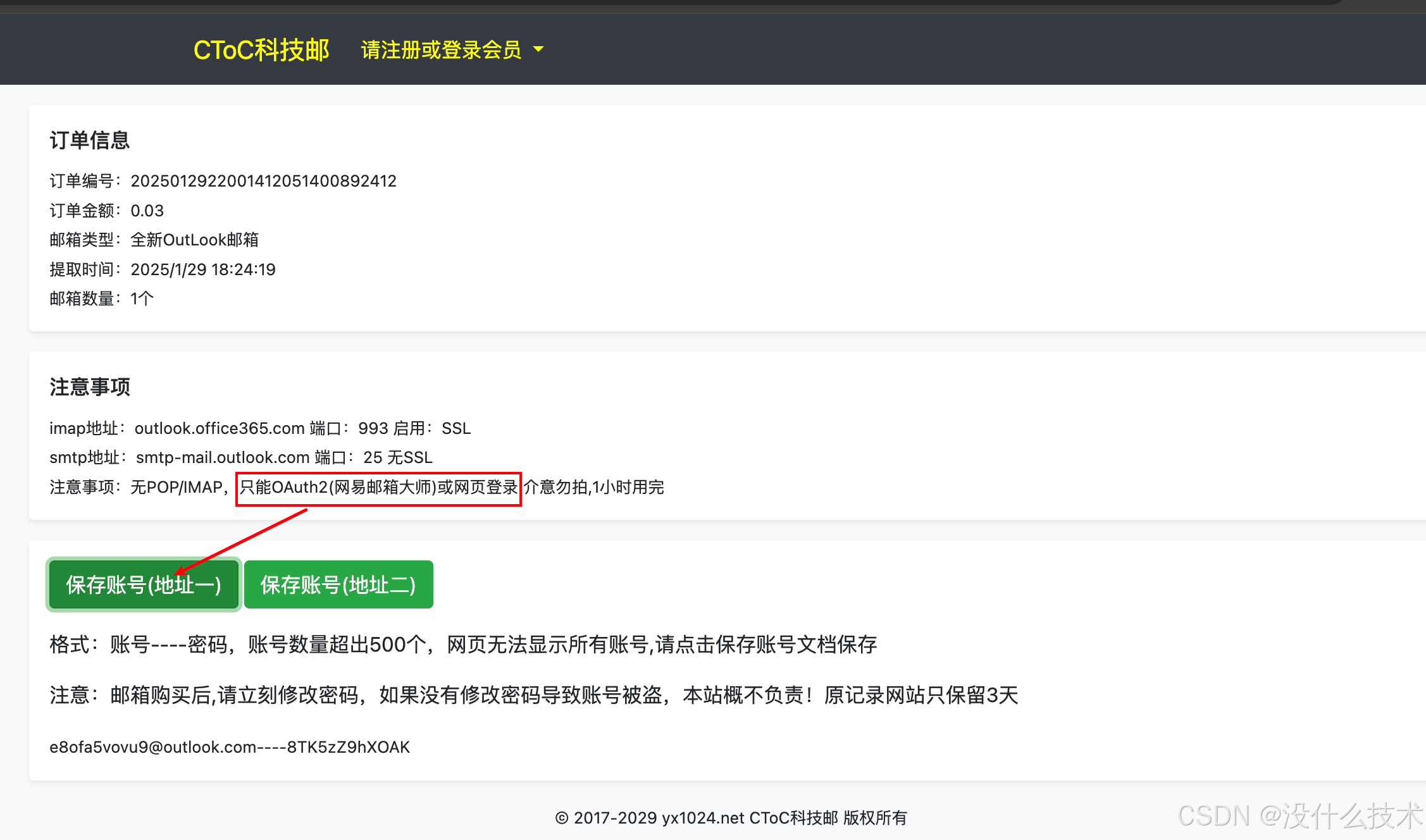Click the 邮箱数量 1个 line

click(x=102, y=299)
